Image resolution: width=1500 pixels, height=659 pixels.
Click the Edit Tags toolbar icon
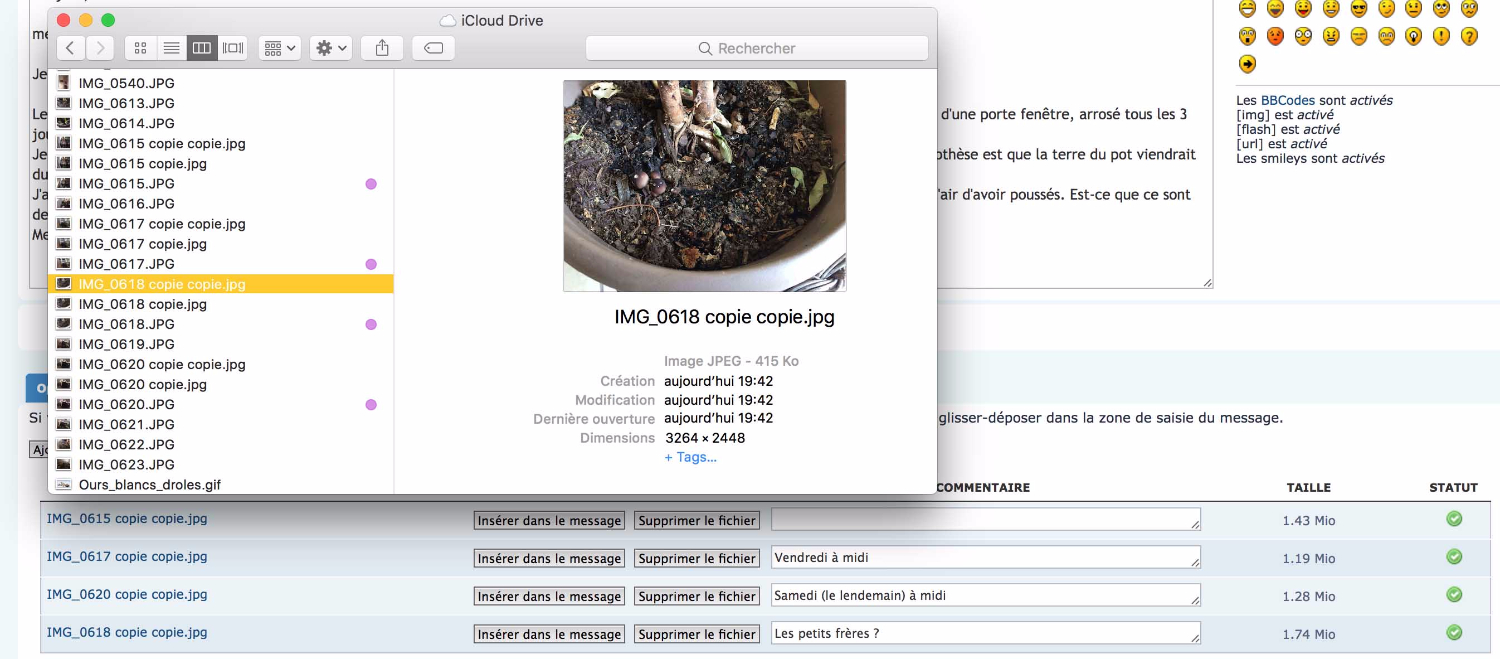tap(433, 48)
